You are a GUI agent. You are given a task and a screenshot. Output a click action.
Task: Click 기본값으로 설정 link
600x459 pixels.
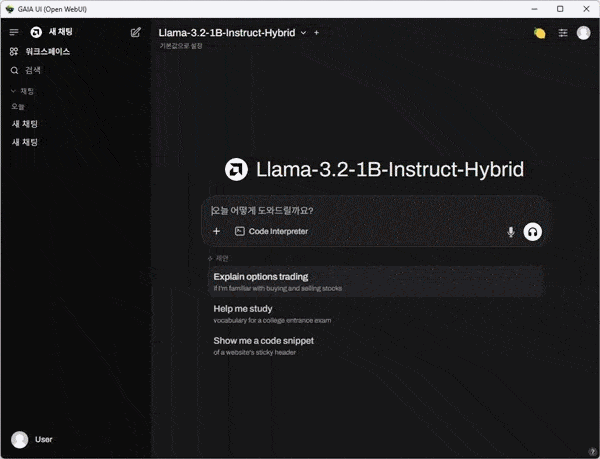point(181,46)
